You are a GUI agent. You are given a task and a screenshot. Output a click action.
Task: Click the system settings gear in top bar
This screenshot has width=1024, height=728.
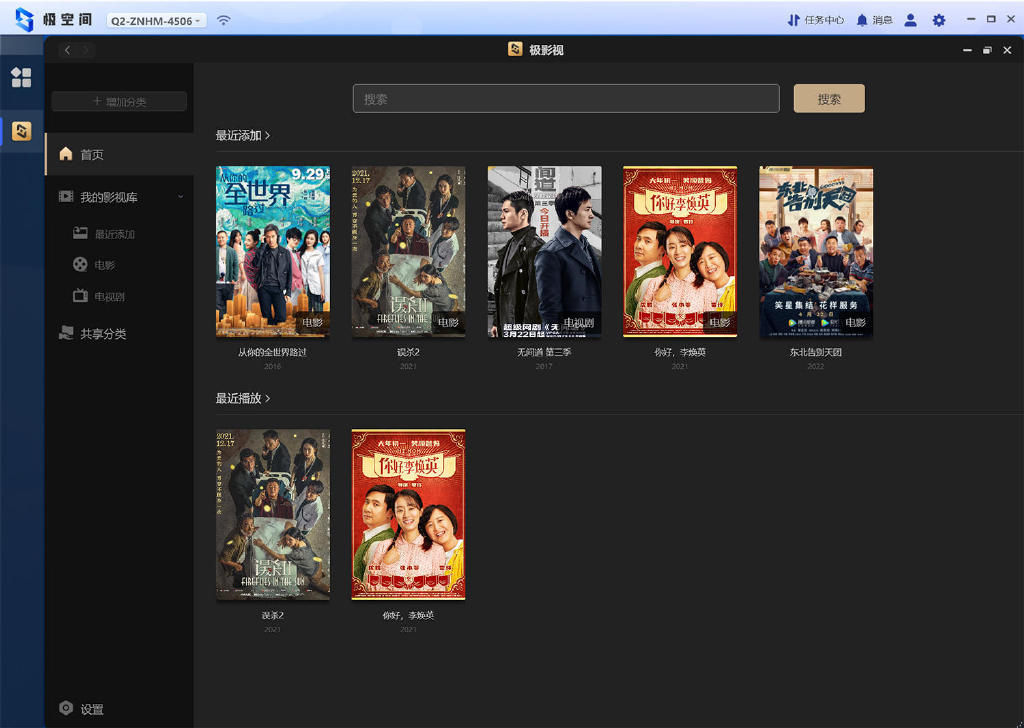938,20
